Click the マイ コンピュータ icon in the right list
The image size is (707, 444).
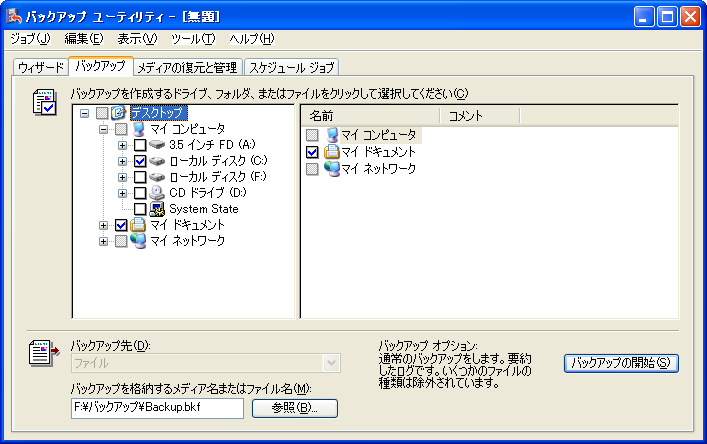[332, 135]
